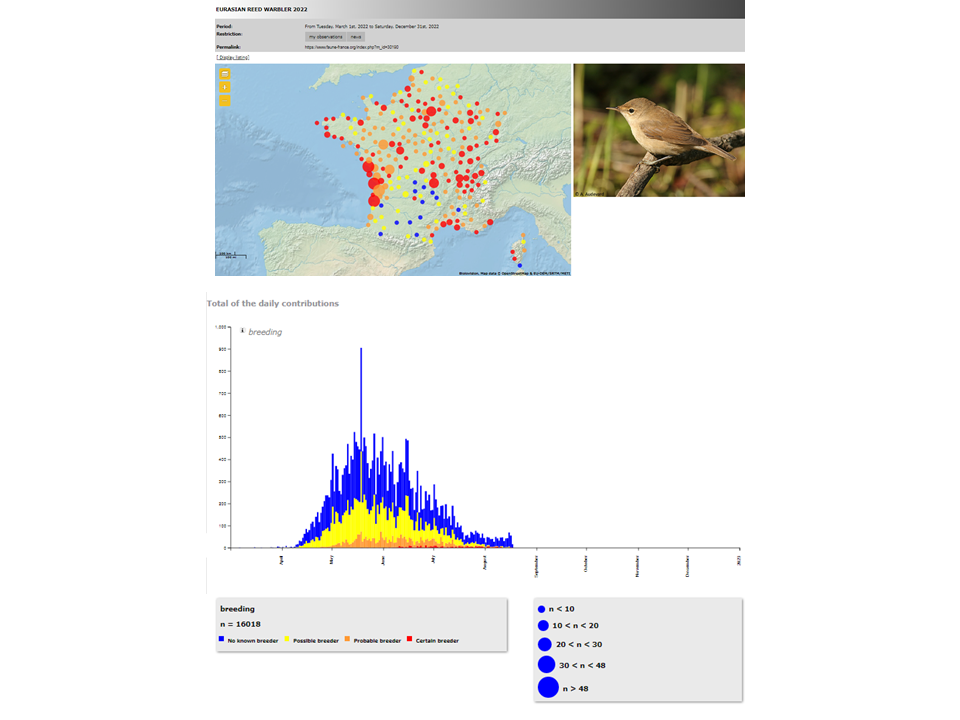This screenshot has width=960, height=720.
Task: Click the info icon beside breeding
Action: pos(242,331)
